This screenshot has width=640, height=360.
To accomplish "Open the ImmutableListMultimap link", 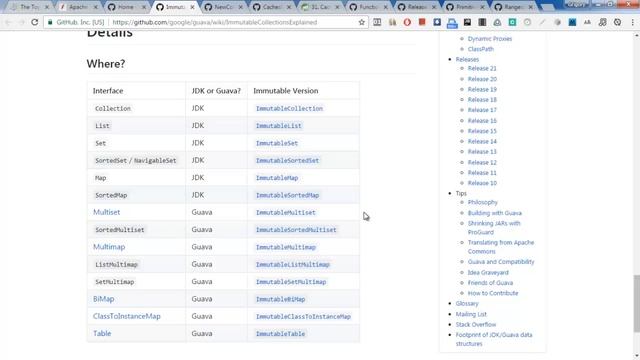I will (293, 264).
